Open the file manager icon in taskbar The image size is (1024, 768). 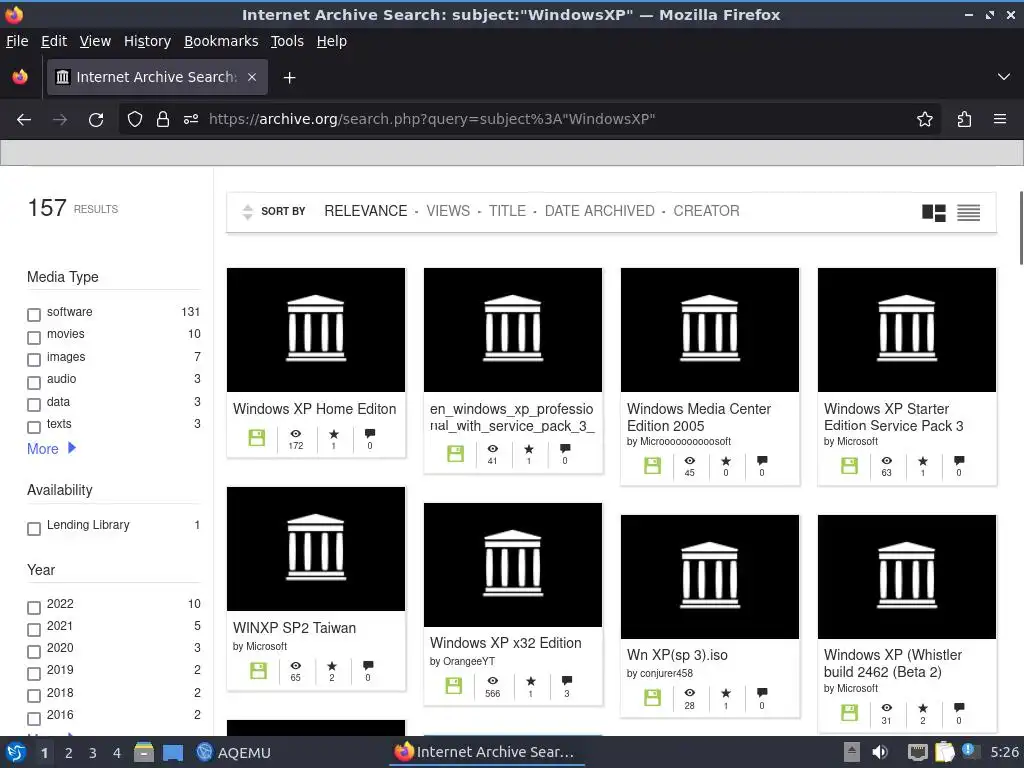tap(144, 752)
